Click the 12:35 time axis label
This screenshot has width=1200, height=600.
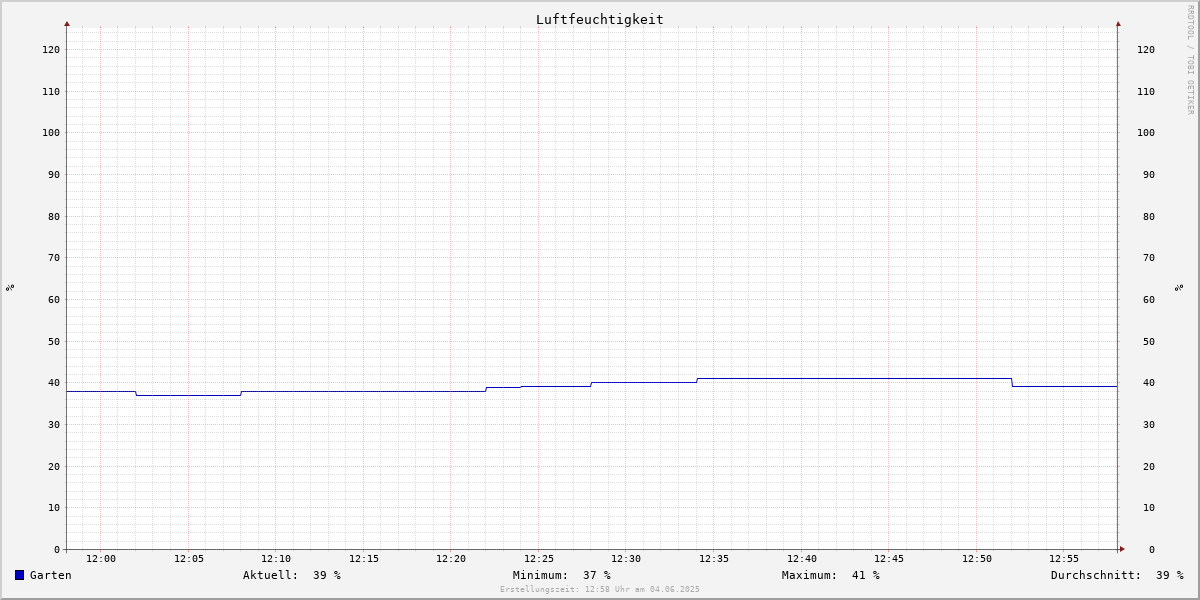tap(714, 559)
